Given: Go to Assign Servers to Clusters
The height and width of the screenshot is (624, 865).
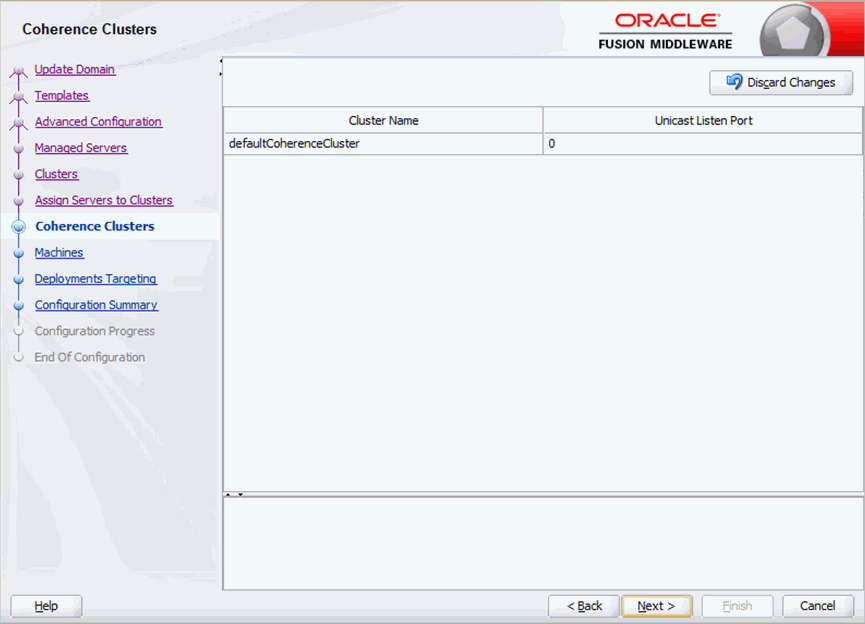Looking at the screenshot, I should pyautogui.click(x=103, y=200).
